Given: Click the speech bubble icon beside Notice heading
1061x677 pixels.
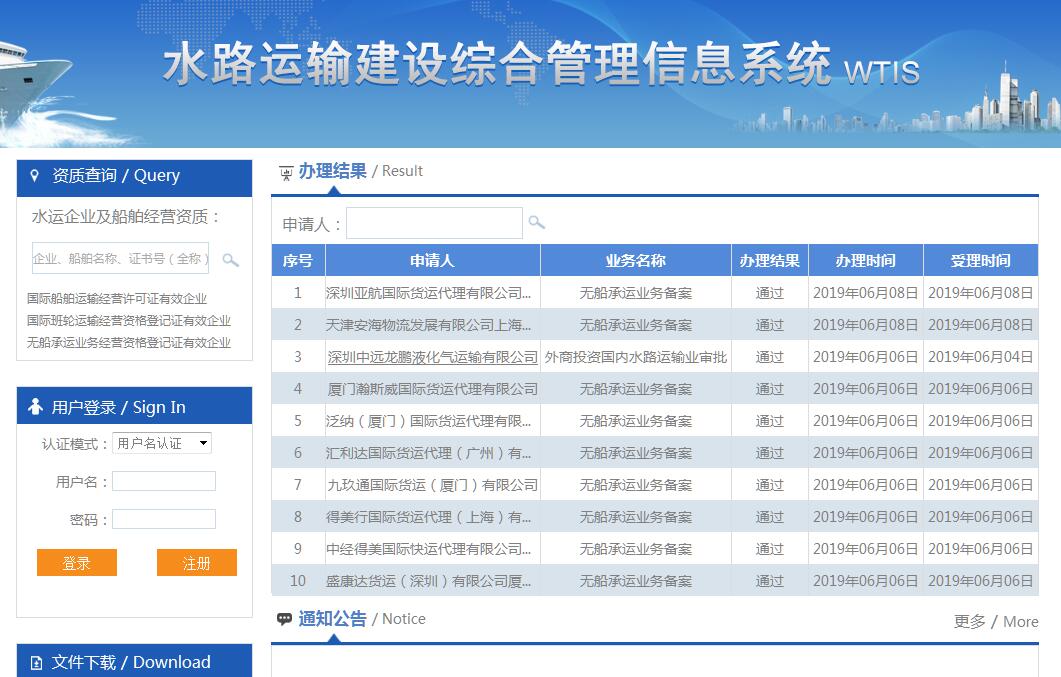Looking at the screenshot, I should coord(285,619).
